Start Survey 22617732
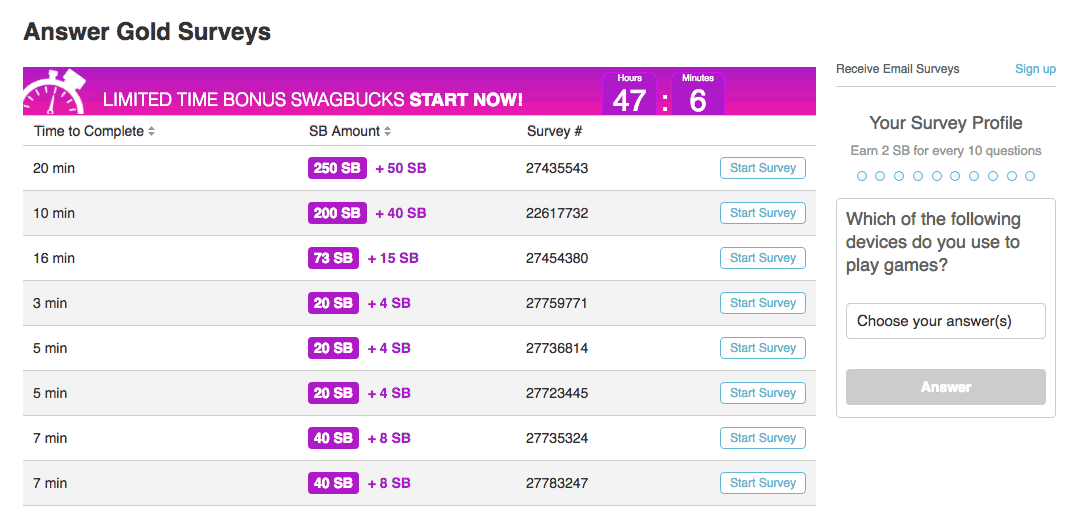 (x=763, y=213)
